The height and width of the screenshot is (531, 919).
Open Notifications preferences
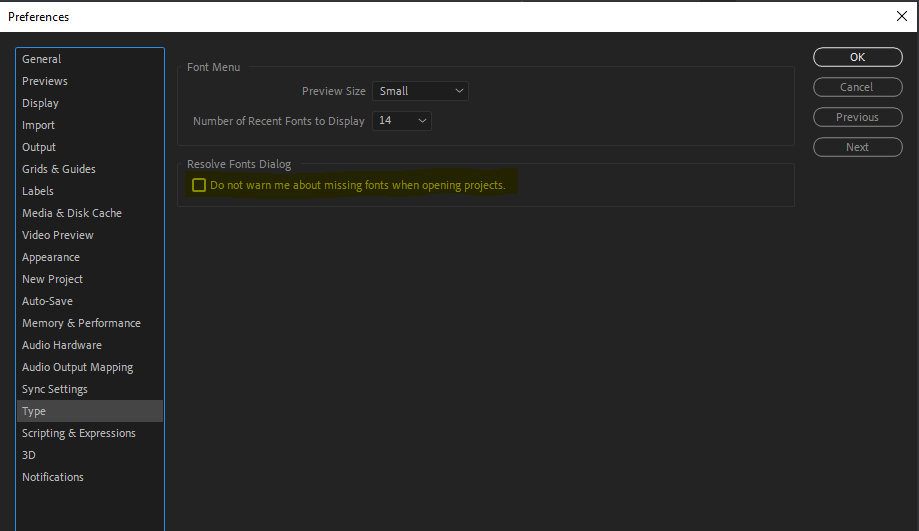[x=90, y=477]
